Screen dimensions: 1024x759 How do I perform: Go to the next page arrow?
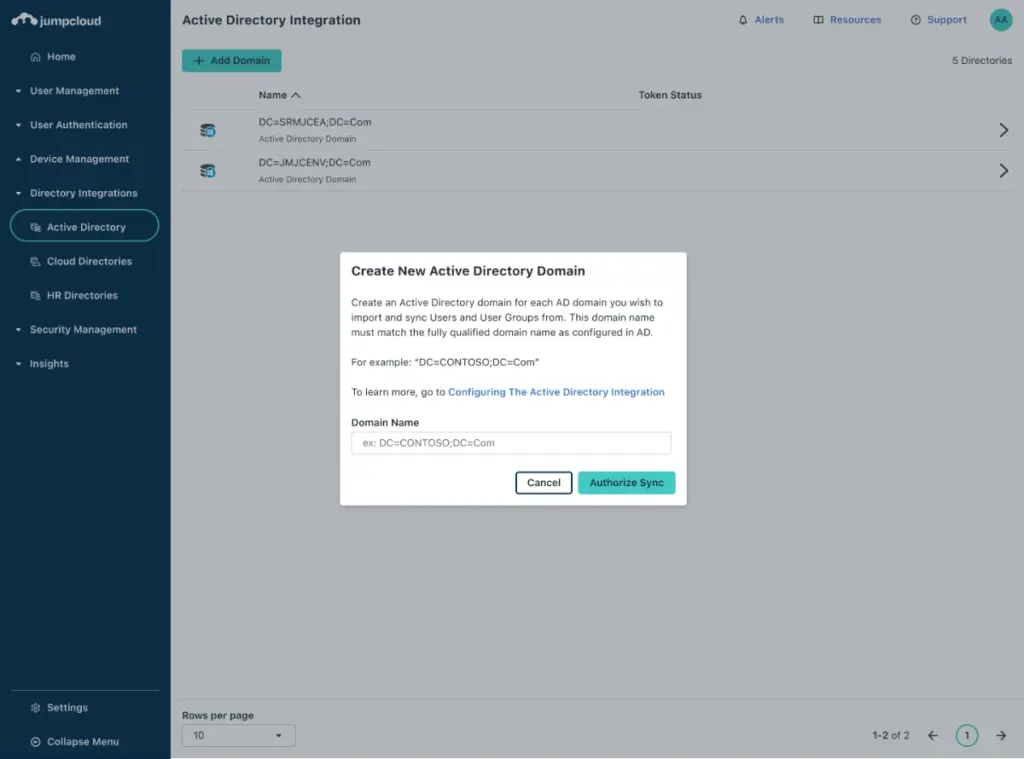coord(1000,735)
